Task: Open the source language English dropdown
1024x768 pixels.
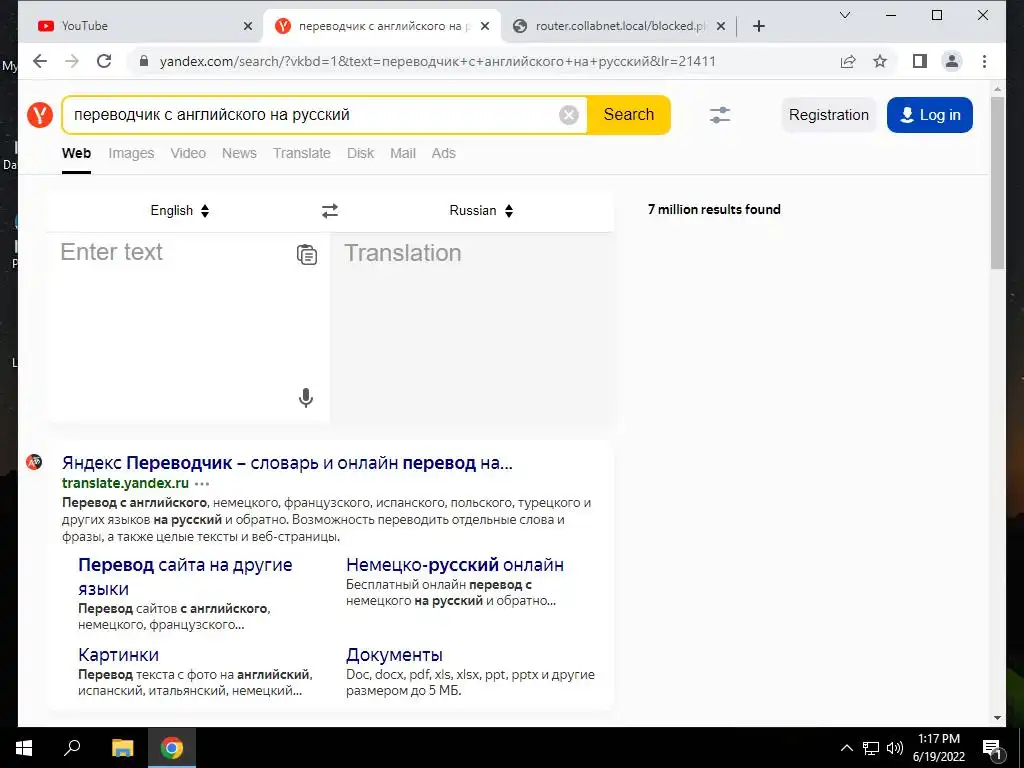Action: point(180,211)
